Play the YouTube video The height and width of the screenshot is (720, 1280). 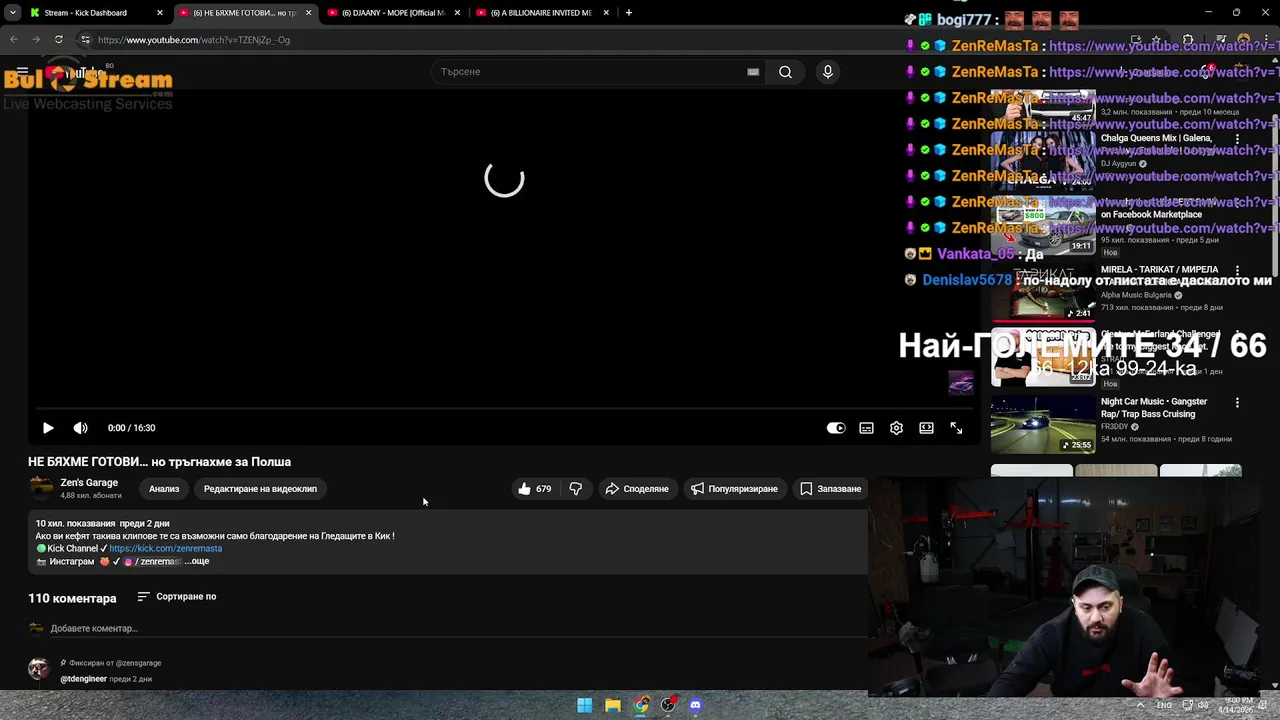tap(48, 428)
